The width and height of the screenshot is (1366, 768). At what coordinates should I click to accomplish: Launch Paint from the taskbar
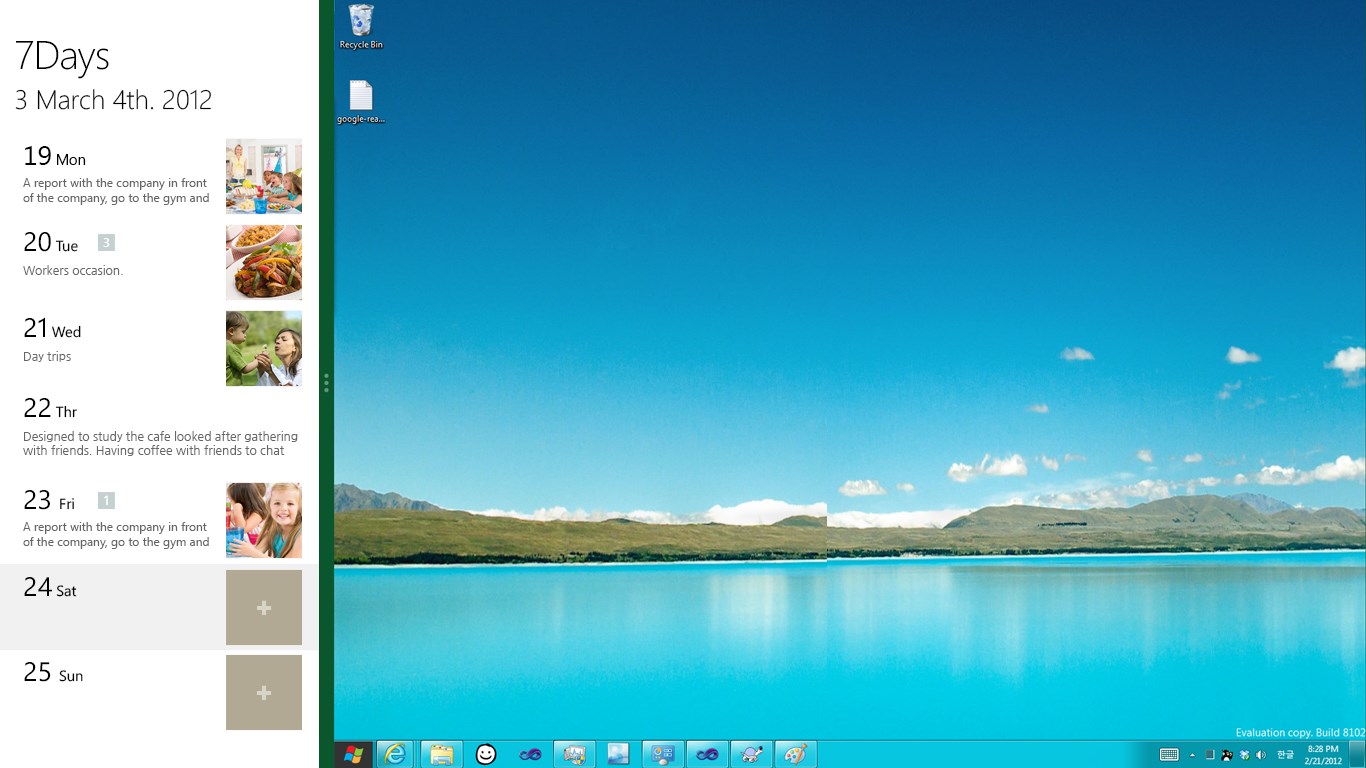click(795, 754)
